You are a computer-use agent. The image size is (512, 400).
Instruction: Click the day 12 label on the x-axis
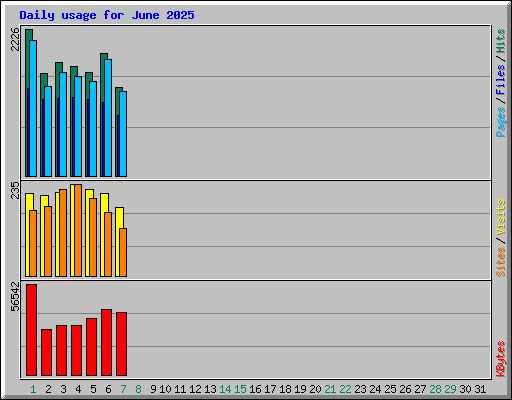point(195,389)
